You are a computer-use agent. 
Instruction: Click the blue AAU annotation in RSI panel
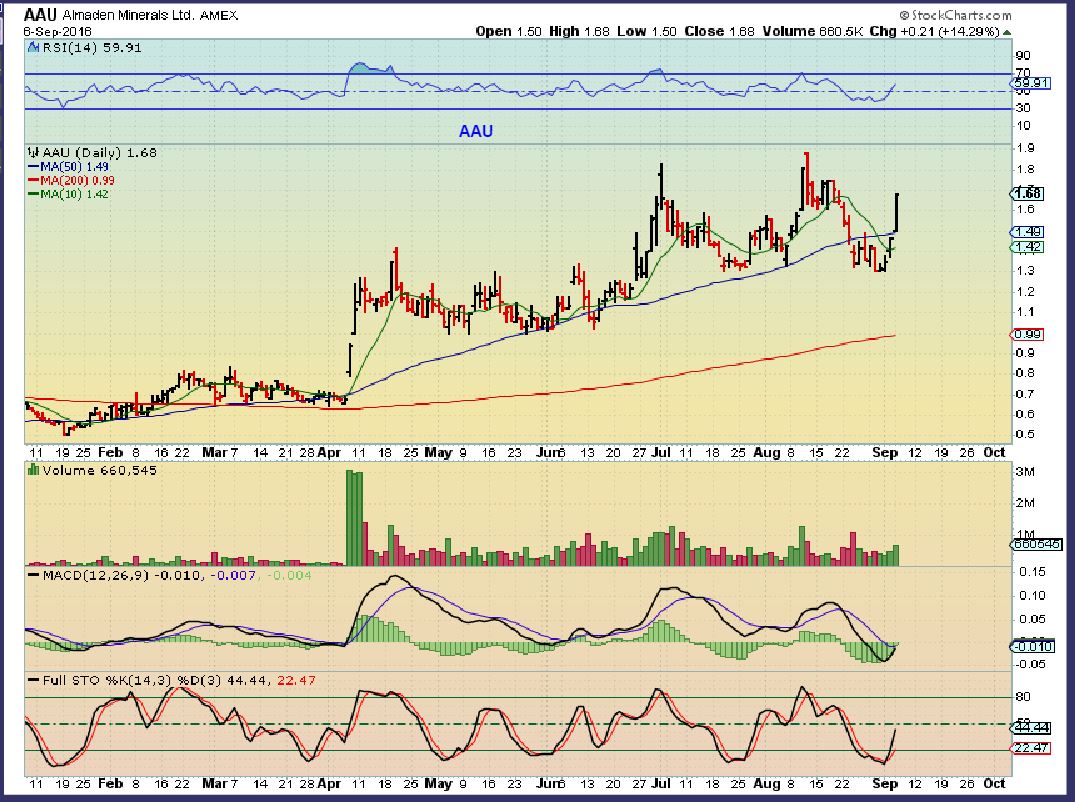476,131
